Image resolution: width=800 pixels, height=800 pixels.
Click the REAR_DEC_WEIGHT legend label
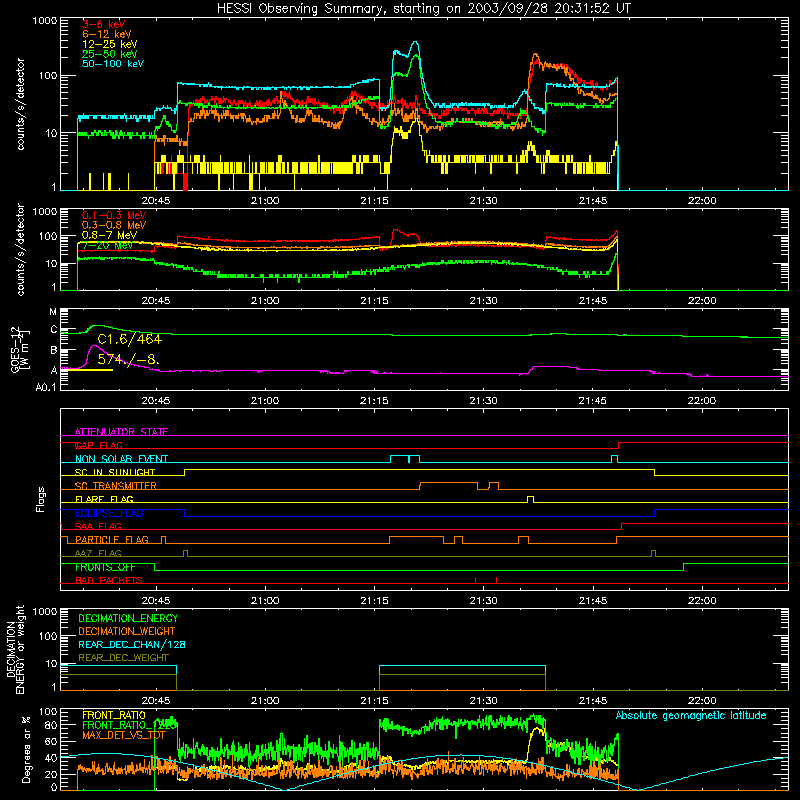coord(123,658)
